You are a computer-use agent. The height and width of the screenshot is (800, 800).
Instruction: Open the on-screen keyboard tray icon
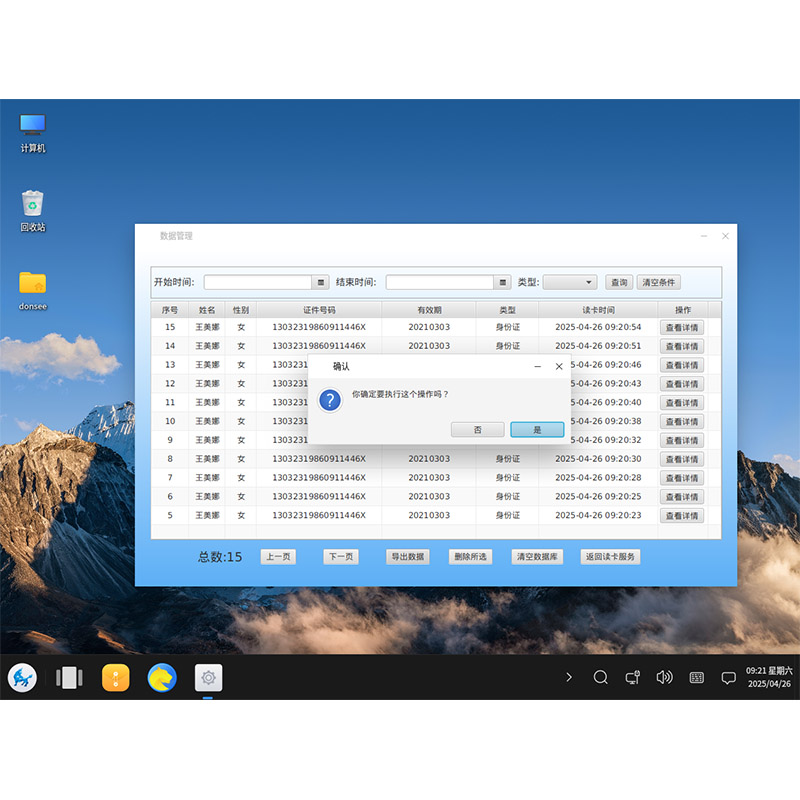pyautogui.click(x=696, y=678)
